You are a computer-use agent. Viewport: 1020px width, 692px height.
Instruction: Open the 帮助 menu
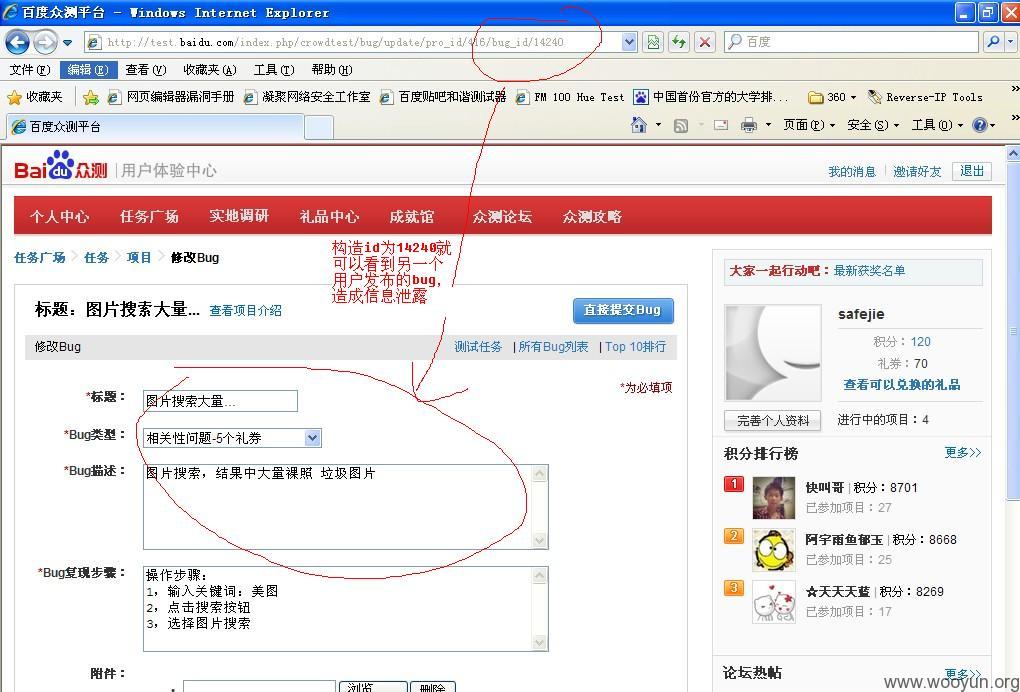tap(332, 70)
